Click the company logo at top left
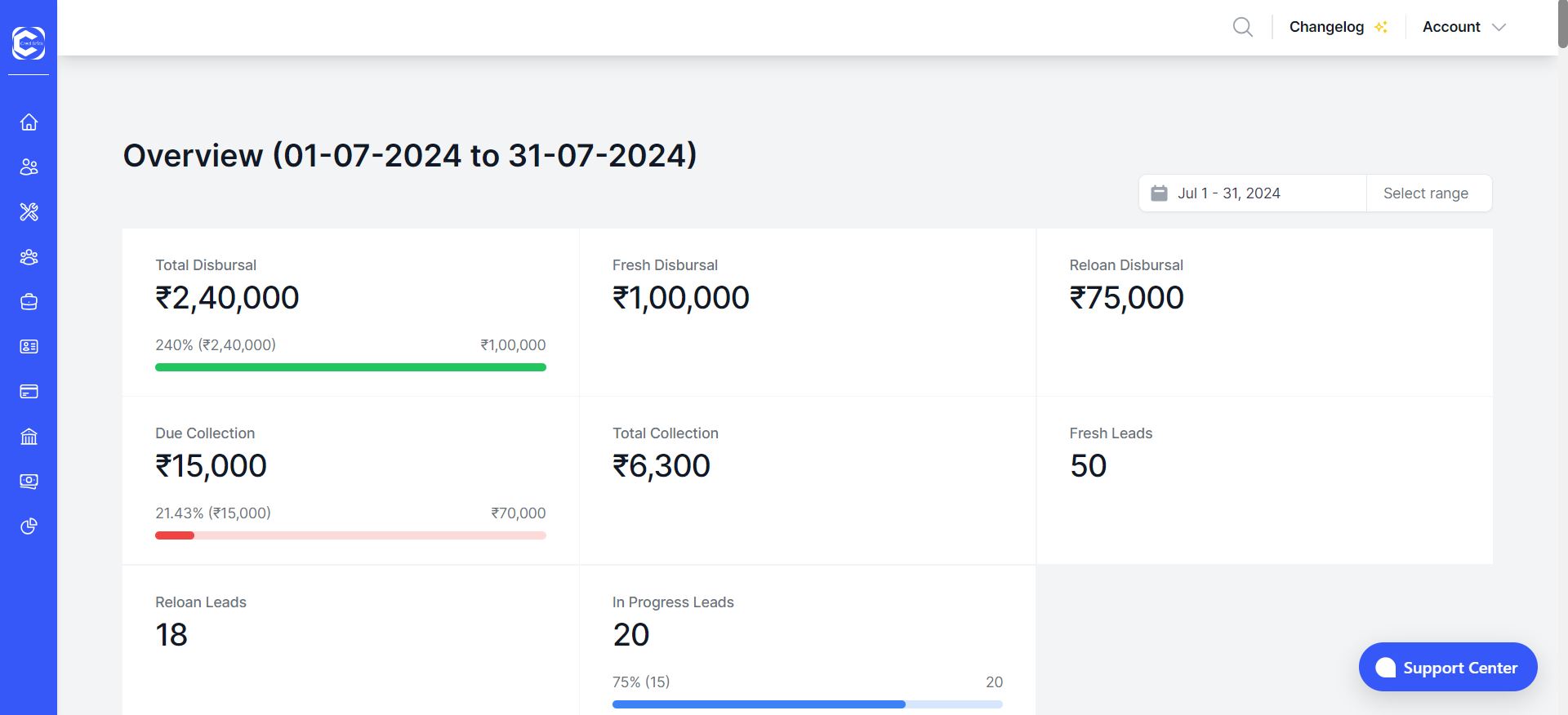The width and height of the screenshot is (1568, 715). pyautogui.click(x=29, y=42)
